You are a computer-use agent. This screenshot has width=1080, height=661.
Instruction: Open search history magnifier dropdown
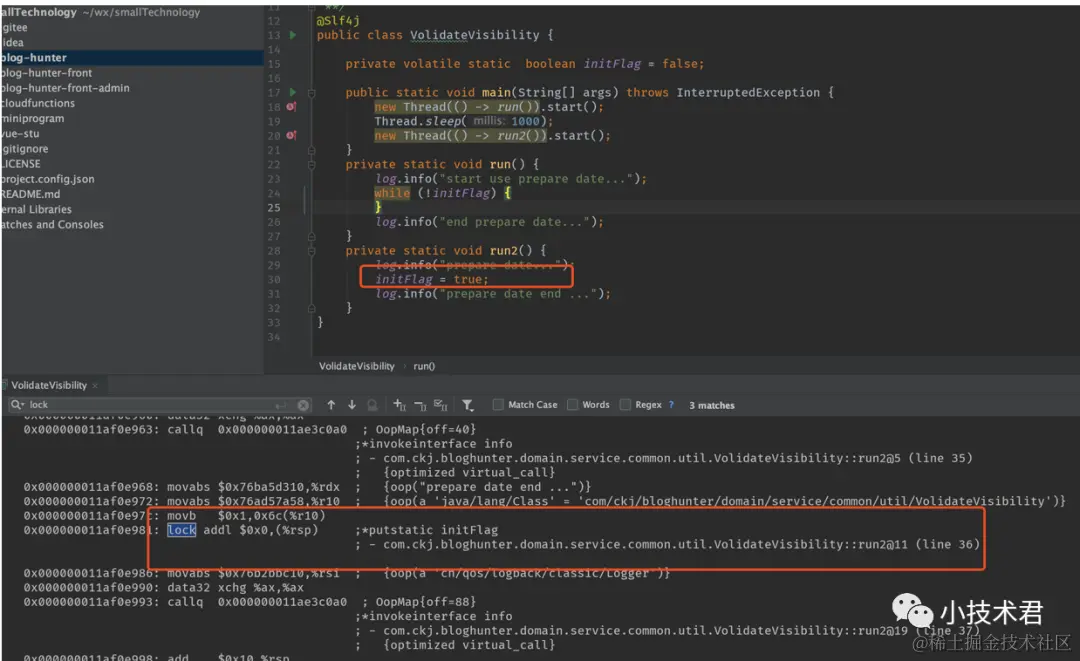click(17, 405)
